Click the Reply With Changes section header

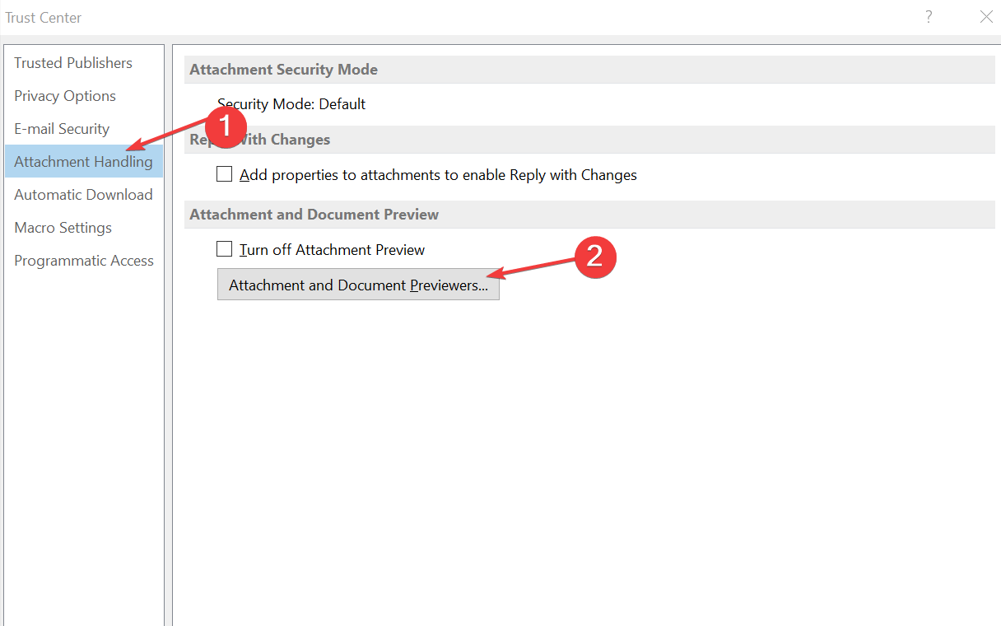[x=589, y=140]
